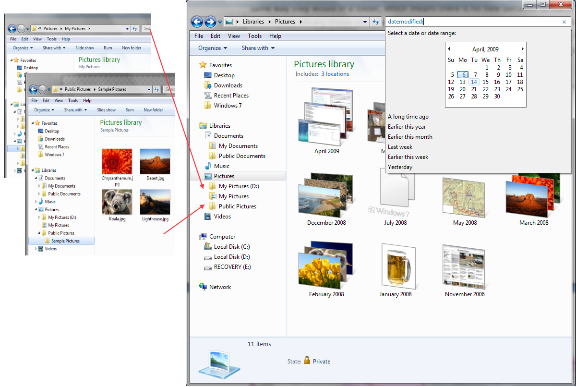The image size is (576, 387).
Task: Click the Forward button in main Explorer window
Action: coord(210,22)
